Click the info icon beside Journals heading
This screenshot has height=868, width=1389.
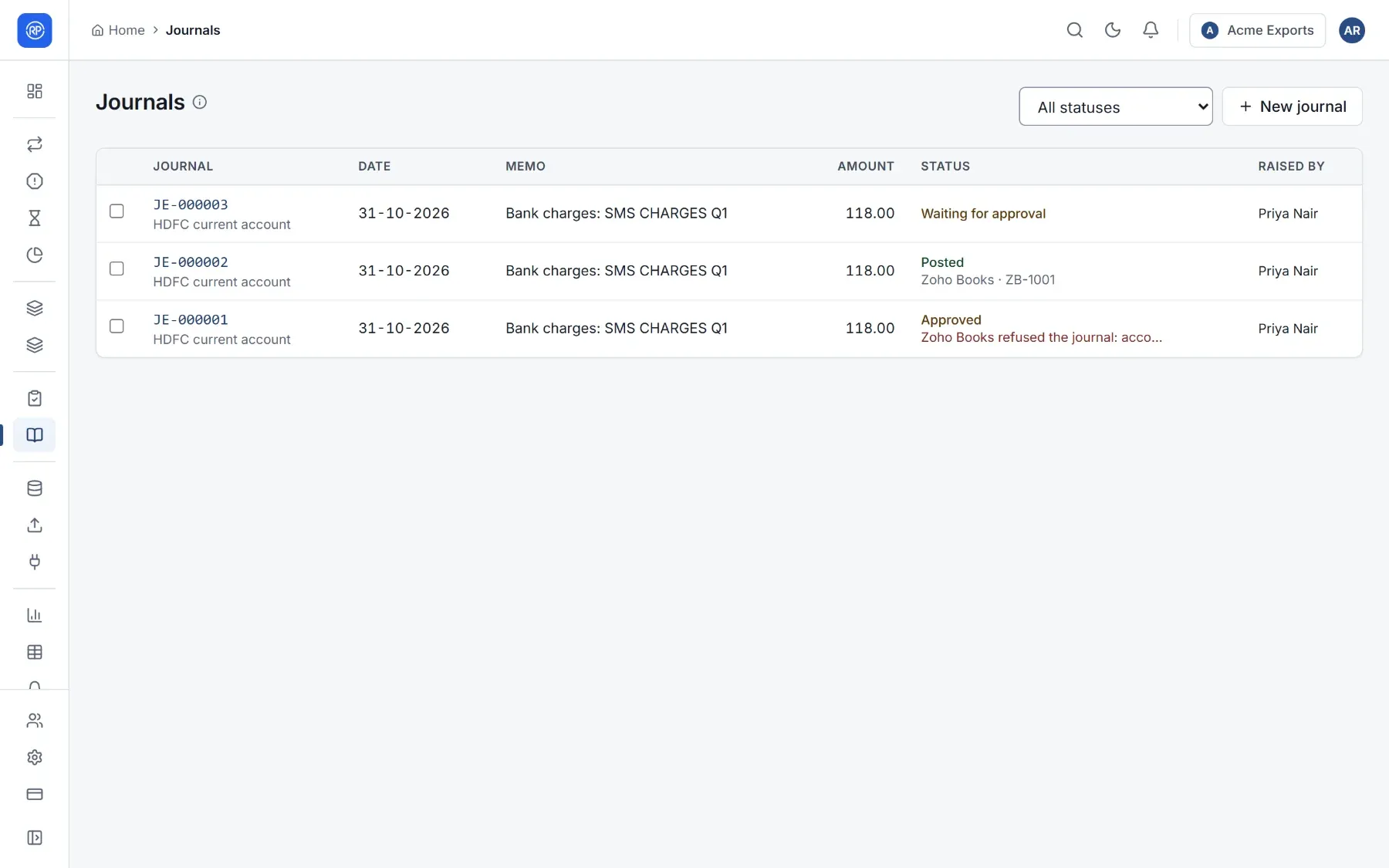[200, 102]
